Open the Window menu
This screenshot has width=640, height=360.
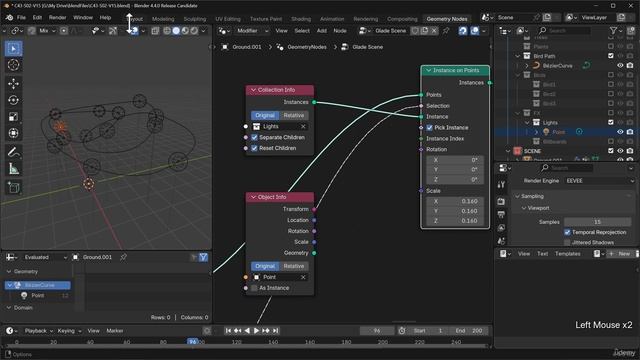(x=83, y=18)
